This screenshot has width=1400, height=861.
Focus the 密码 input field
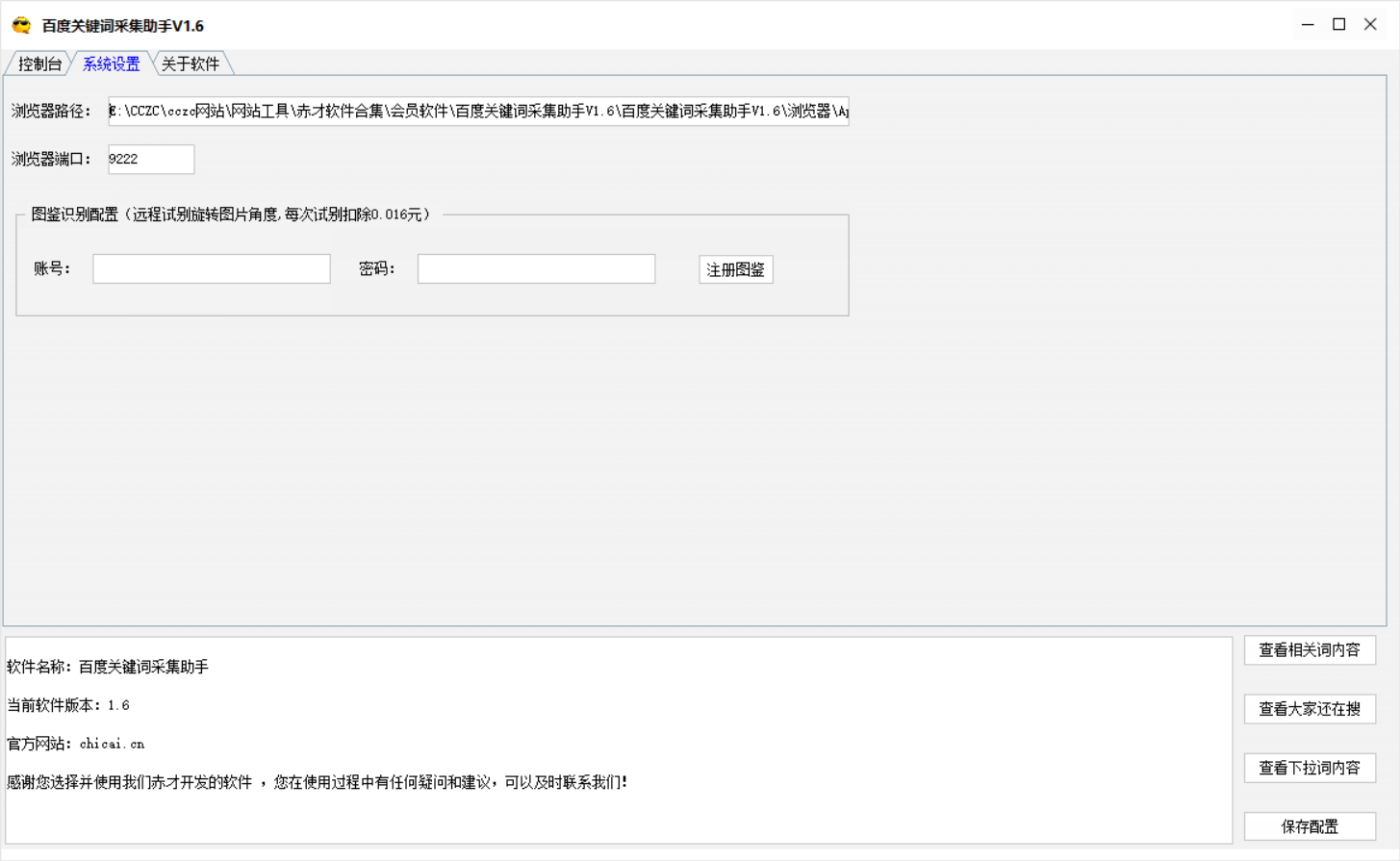[536, 268]
